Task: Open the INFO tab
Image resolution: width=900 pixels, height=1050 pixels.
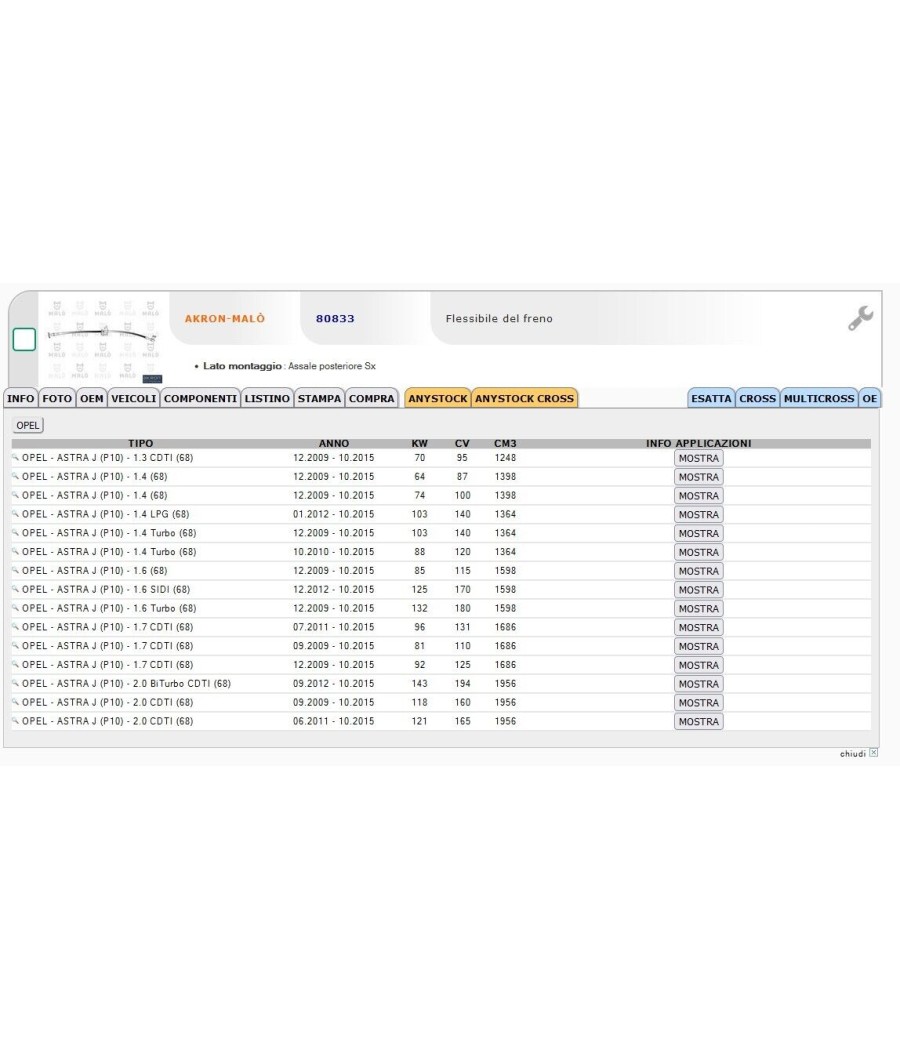Action: [21, 398]
